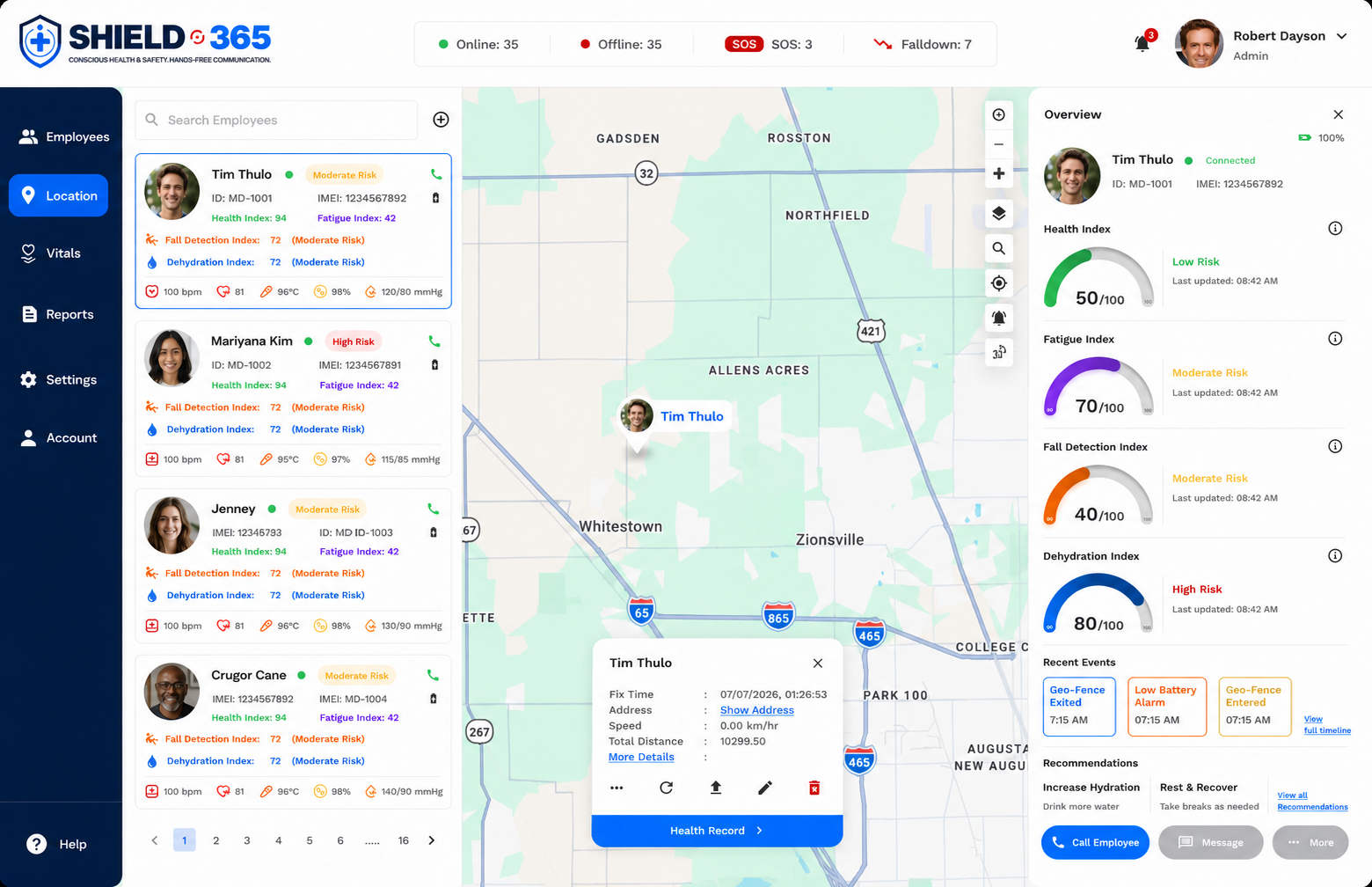Click the Call Employee button
1372x887 pixels.
coord(1095,842)
